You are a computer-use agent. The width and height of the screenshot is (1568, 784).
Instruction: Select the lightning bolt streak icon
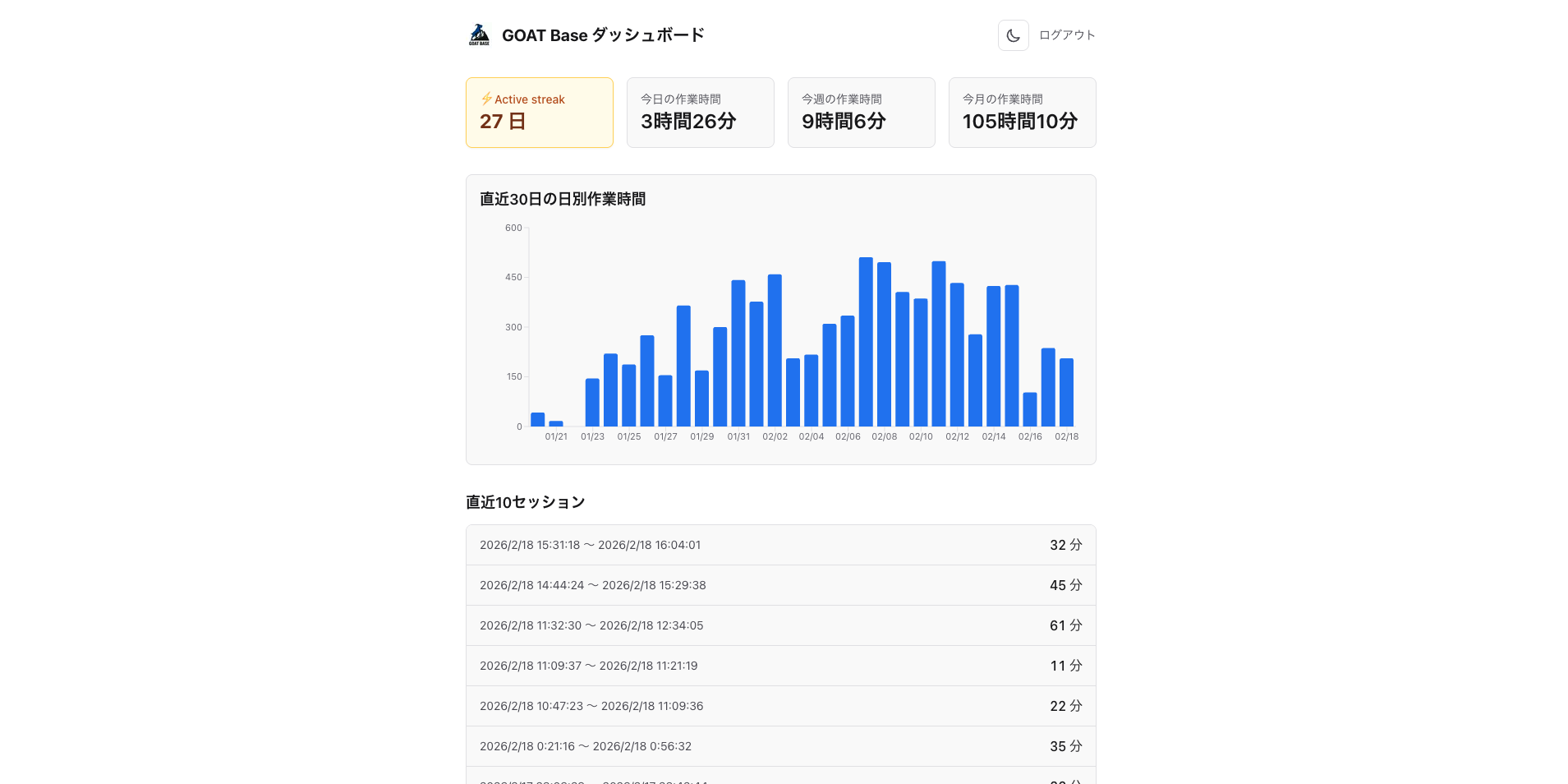(x=485, y=98)
